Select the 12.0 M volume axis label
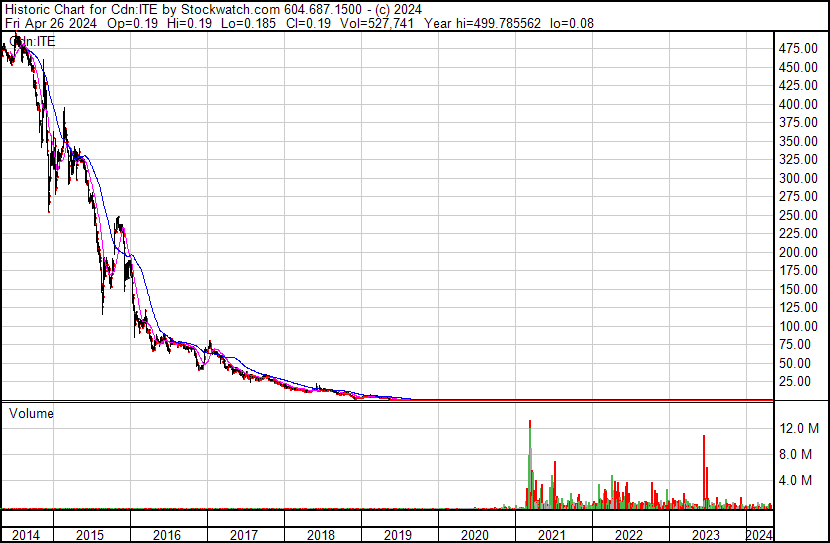 click(801, 428)
